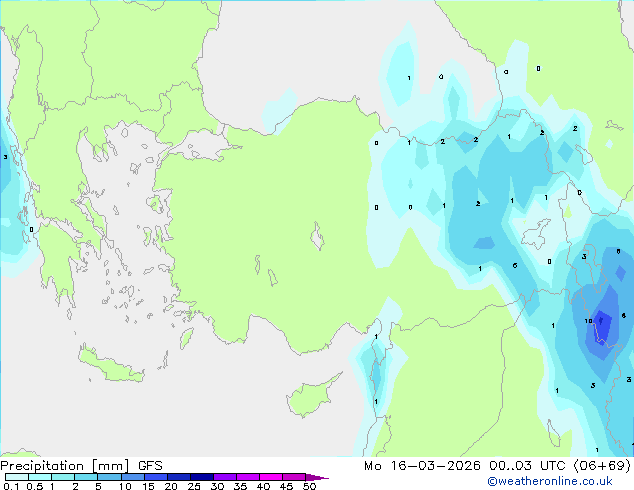Click the legend's above-50 arrow tip

[317, 477]
